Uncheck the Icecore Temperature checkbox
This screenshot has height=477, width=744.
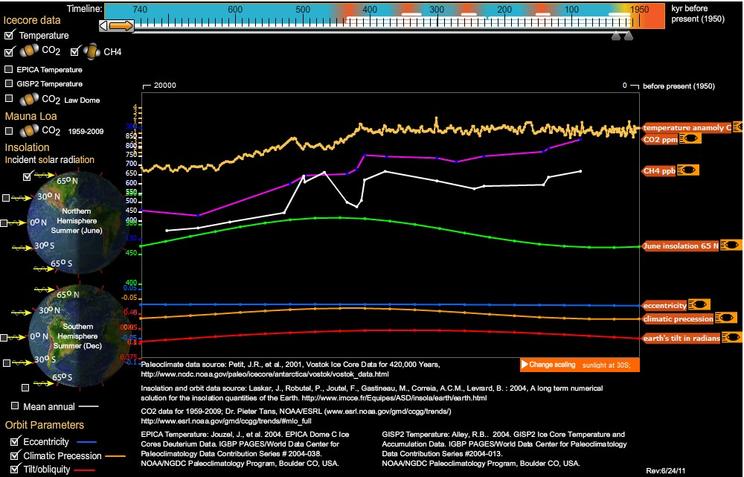coord(9,35)
